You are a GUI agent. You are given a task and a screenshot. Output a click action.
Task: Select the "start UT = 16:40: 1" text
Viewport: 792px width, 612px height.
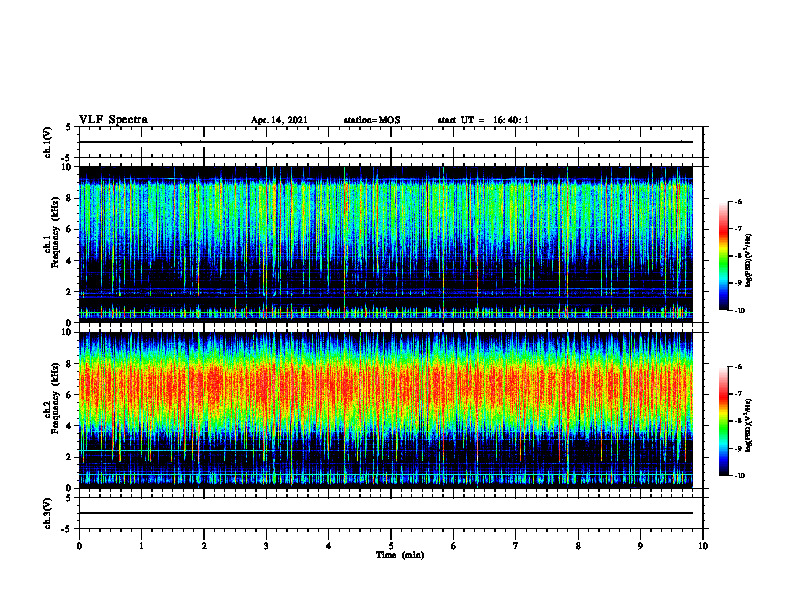click(x=483, y=120)
